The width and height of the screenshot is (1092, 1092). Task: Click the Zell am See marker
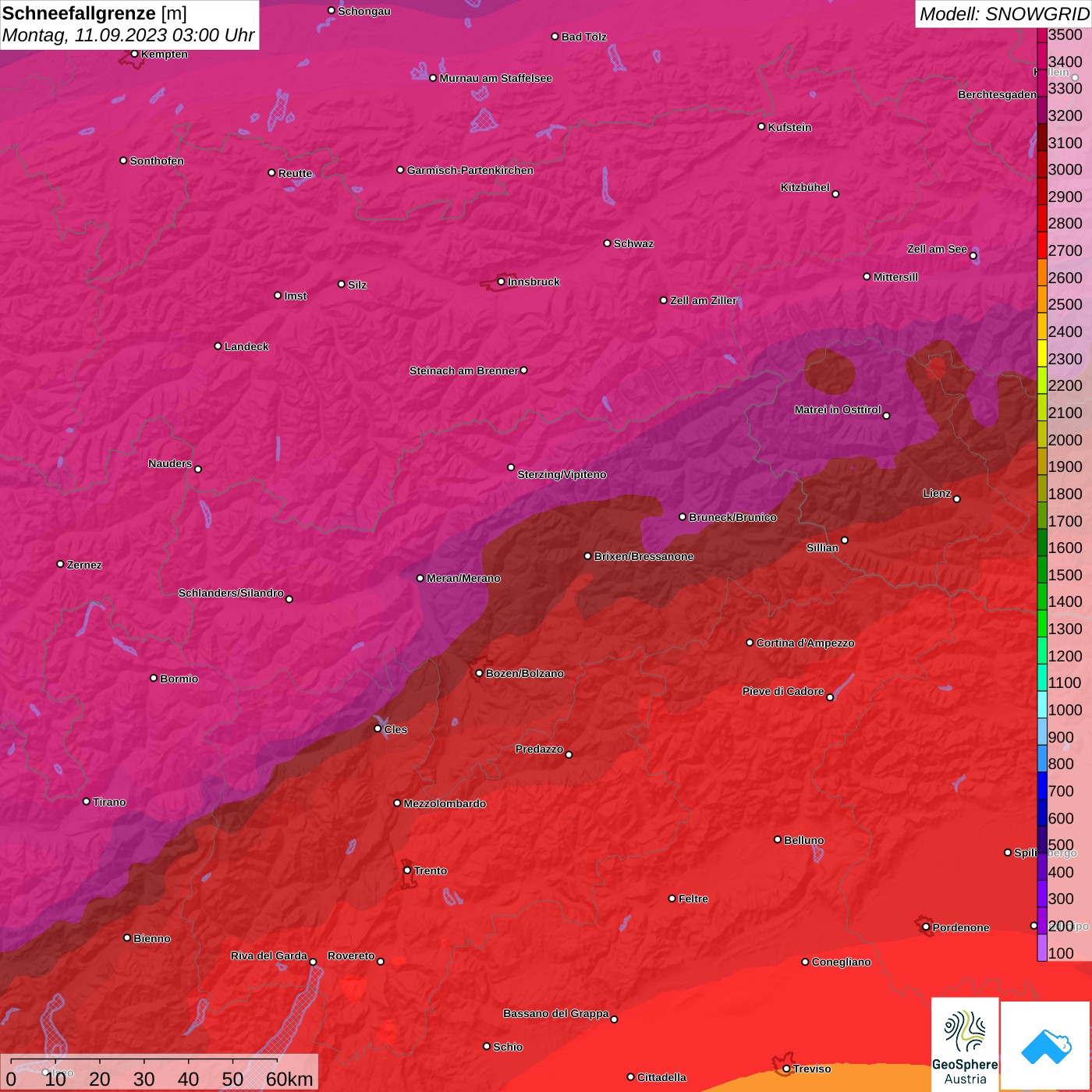tap(973, 256)
